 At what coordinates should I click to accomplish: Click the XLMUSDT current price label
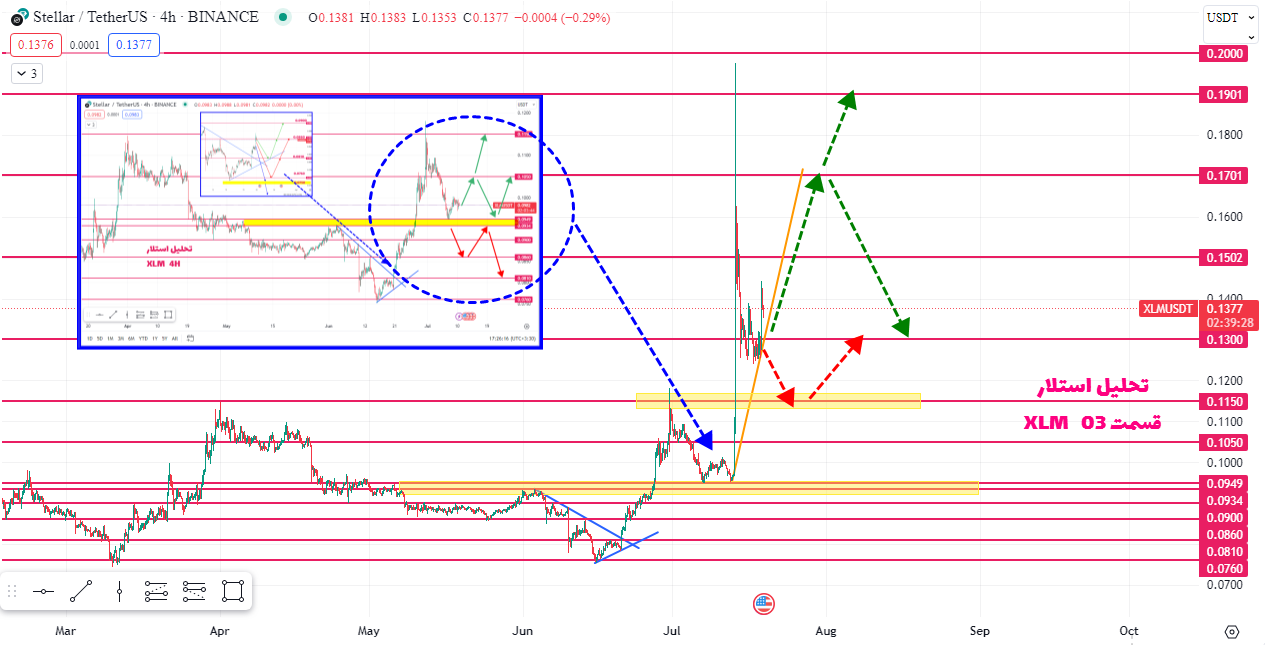(1168, 309)
